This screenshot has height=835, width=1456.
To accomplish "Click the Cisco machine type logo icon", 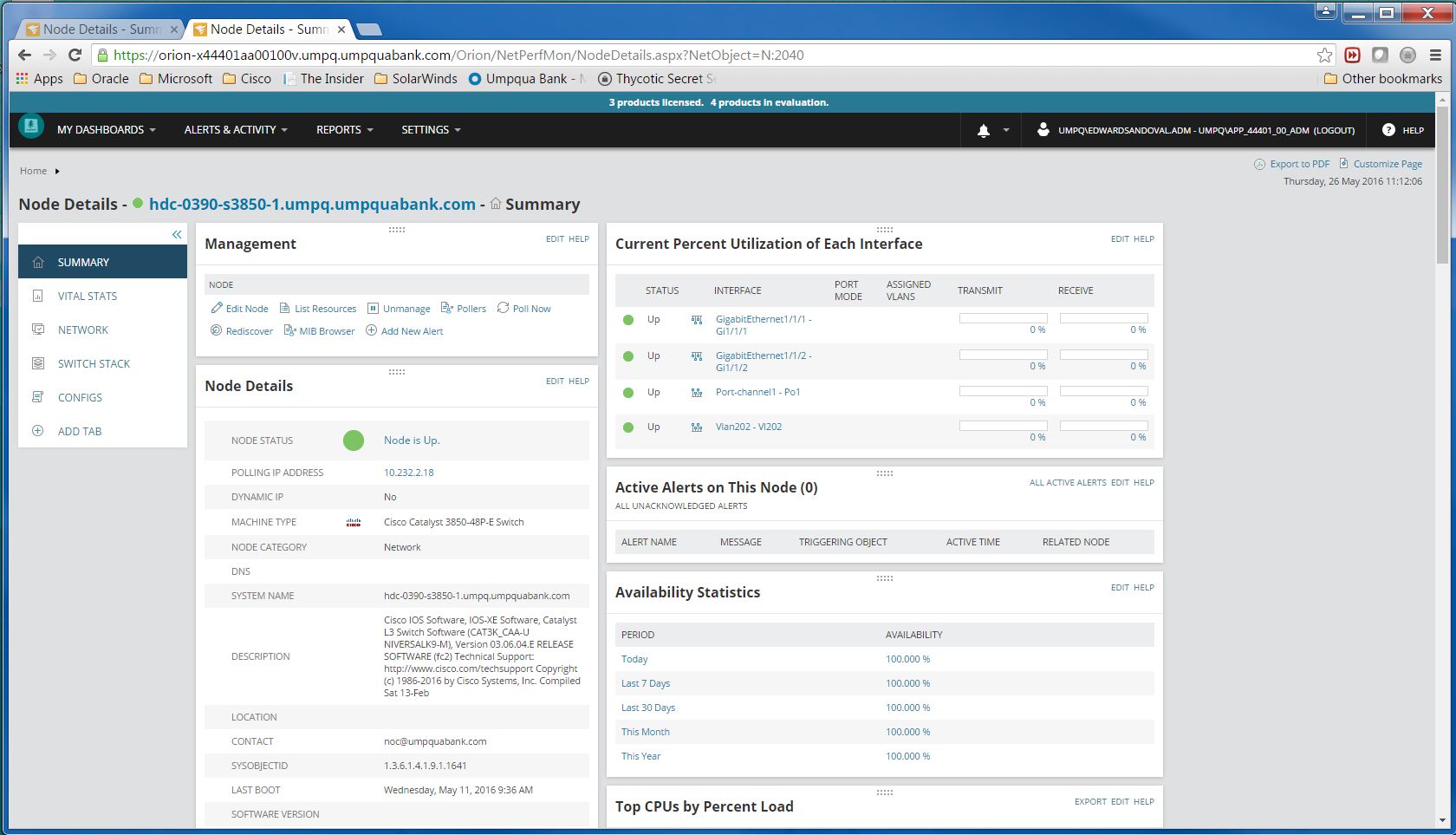I will pyautogui.click(x=353, y=522).
